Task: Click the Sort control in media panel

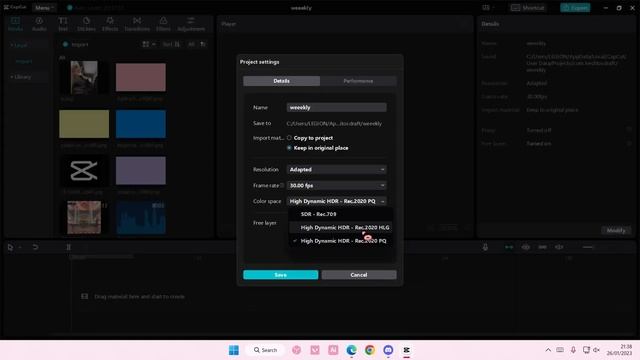Action: tap(171, 44)
